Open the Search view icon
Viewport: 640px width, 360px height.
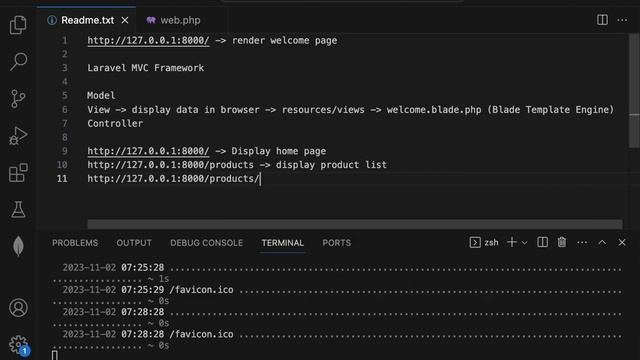tap(18, 62)
